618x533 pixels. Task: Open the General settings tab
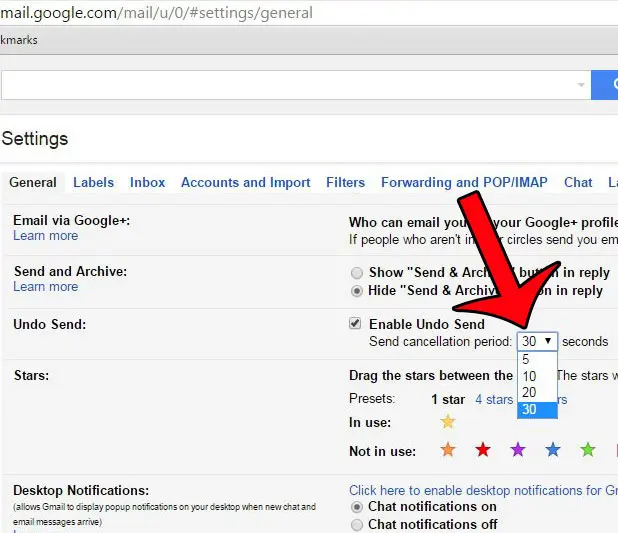pos(33,183)
